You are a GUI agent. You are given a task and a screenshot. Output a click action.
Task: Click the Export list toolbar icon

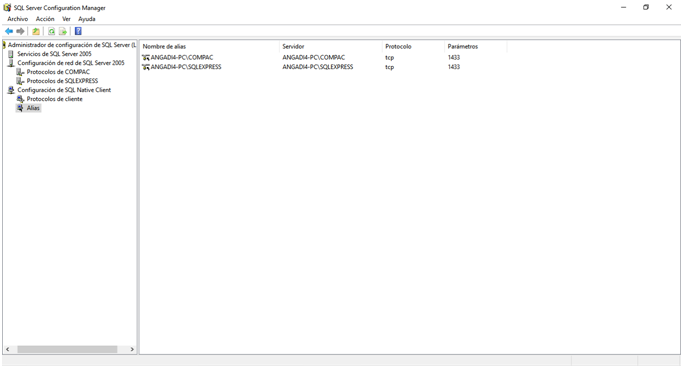click(63, 31)
